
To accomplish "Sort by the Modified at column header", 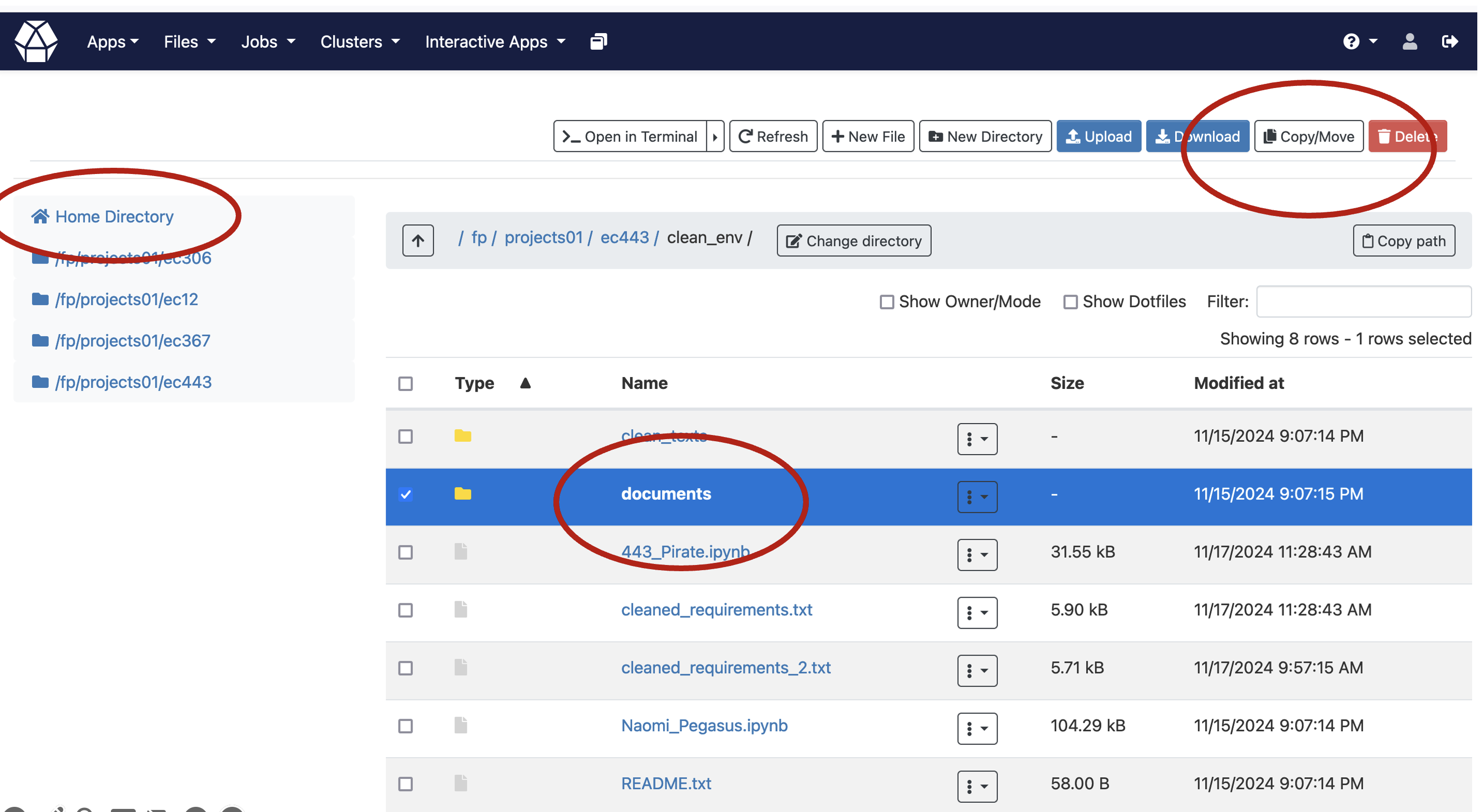I will [1238, 383].
